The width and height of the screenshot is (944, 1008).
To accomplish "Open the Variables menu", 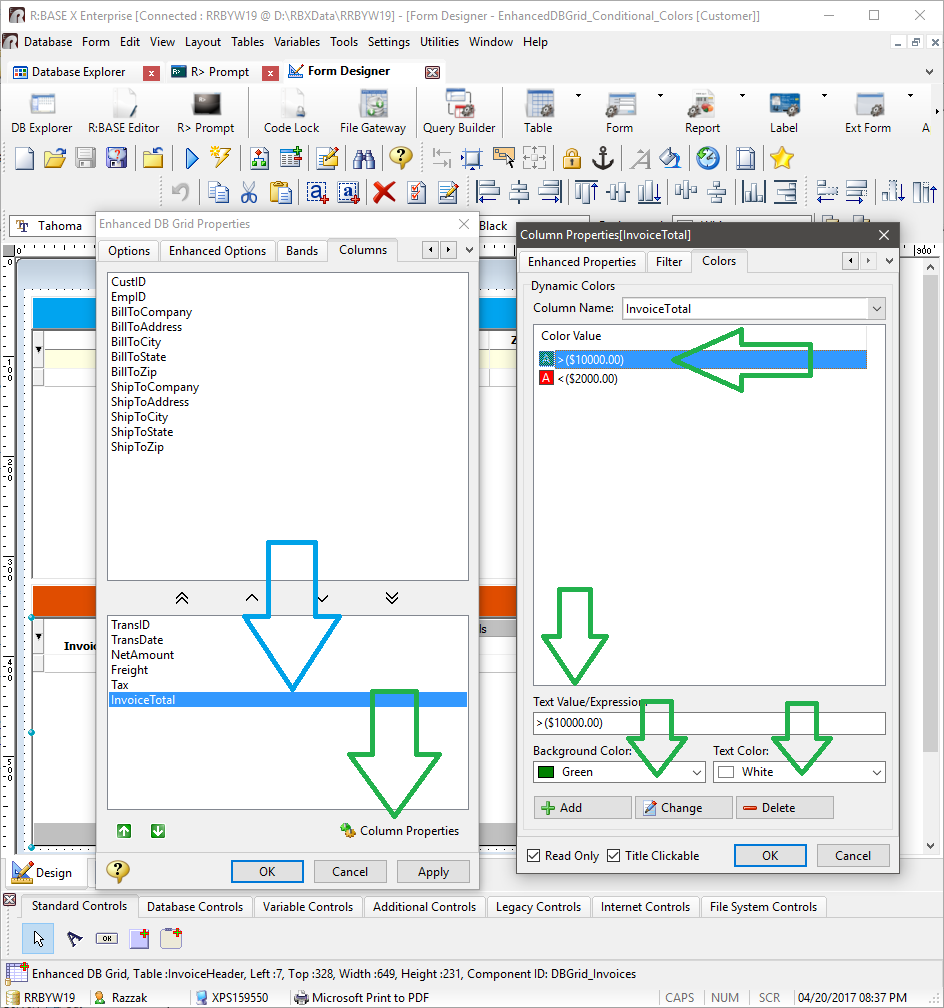I will coord(297,42).
